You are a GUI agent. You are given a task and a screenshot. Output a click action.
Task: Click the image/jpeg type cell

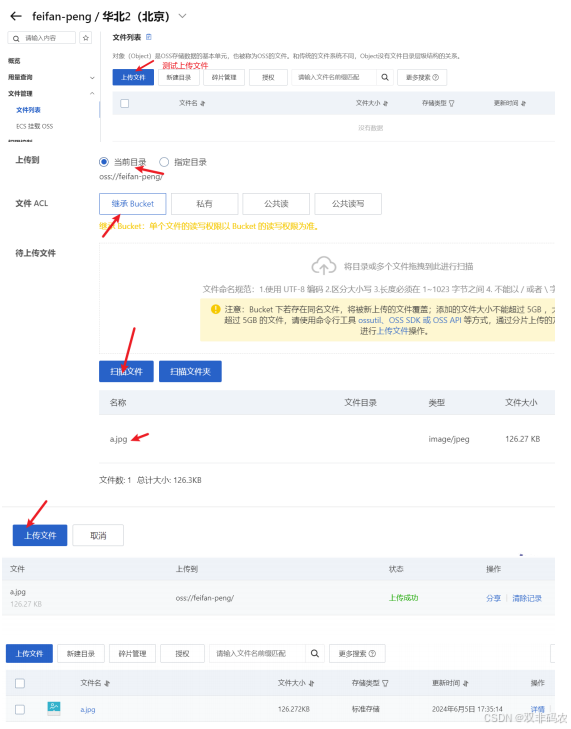click(x=449, y=439)
